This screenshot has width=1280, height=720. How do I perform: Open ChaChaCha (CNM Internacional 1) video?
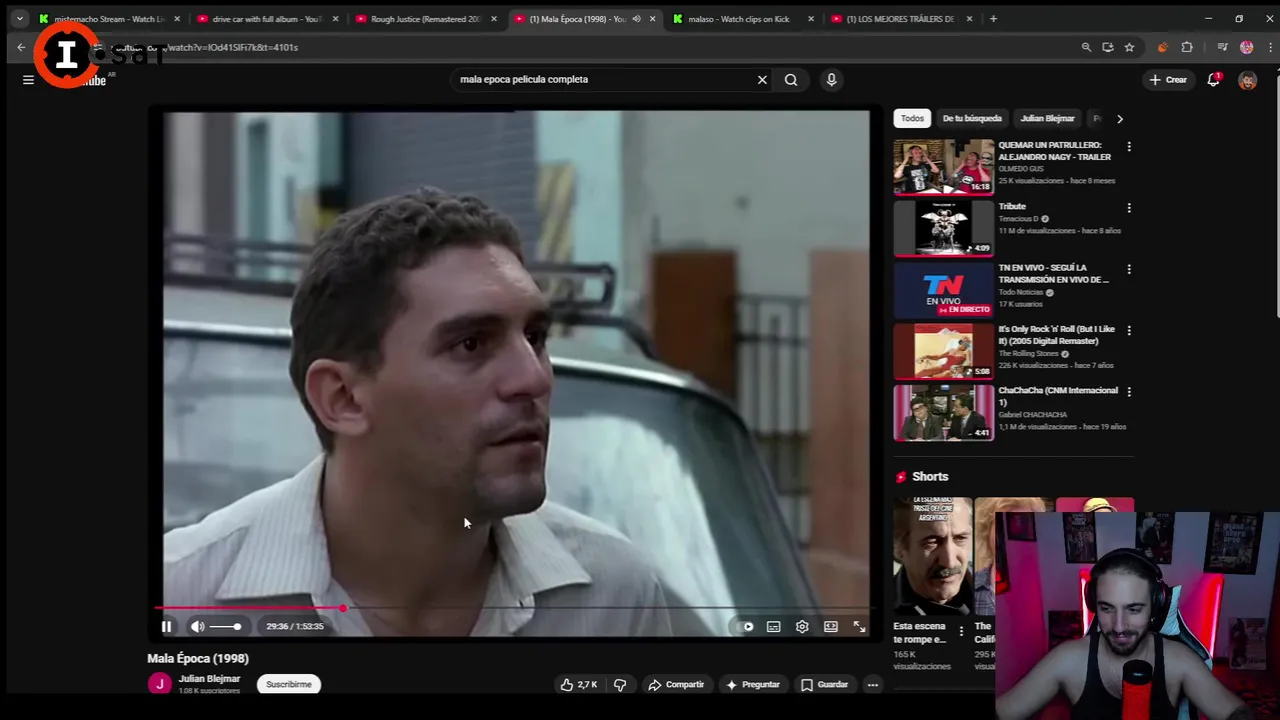click(943, 411)
